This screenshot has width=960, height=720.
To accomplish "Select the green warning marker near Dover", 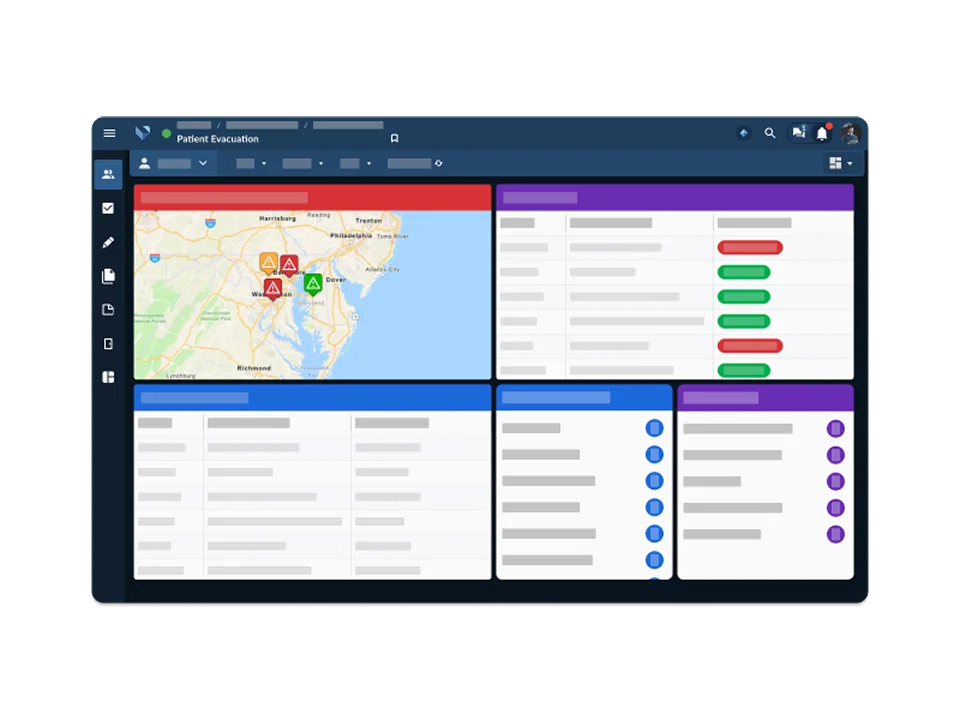I will click(313, 284).
